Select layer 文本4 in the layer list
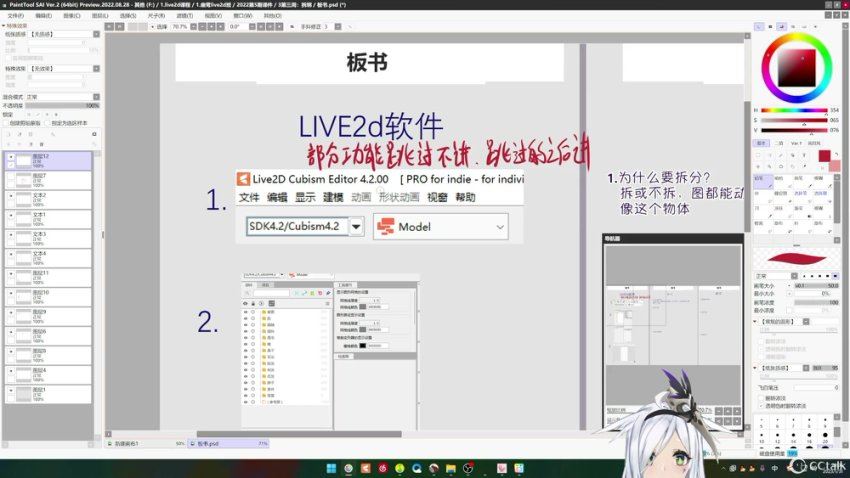 [48, 258]
